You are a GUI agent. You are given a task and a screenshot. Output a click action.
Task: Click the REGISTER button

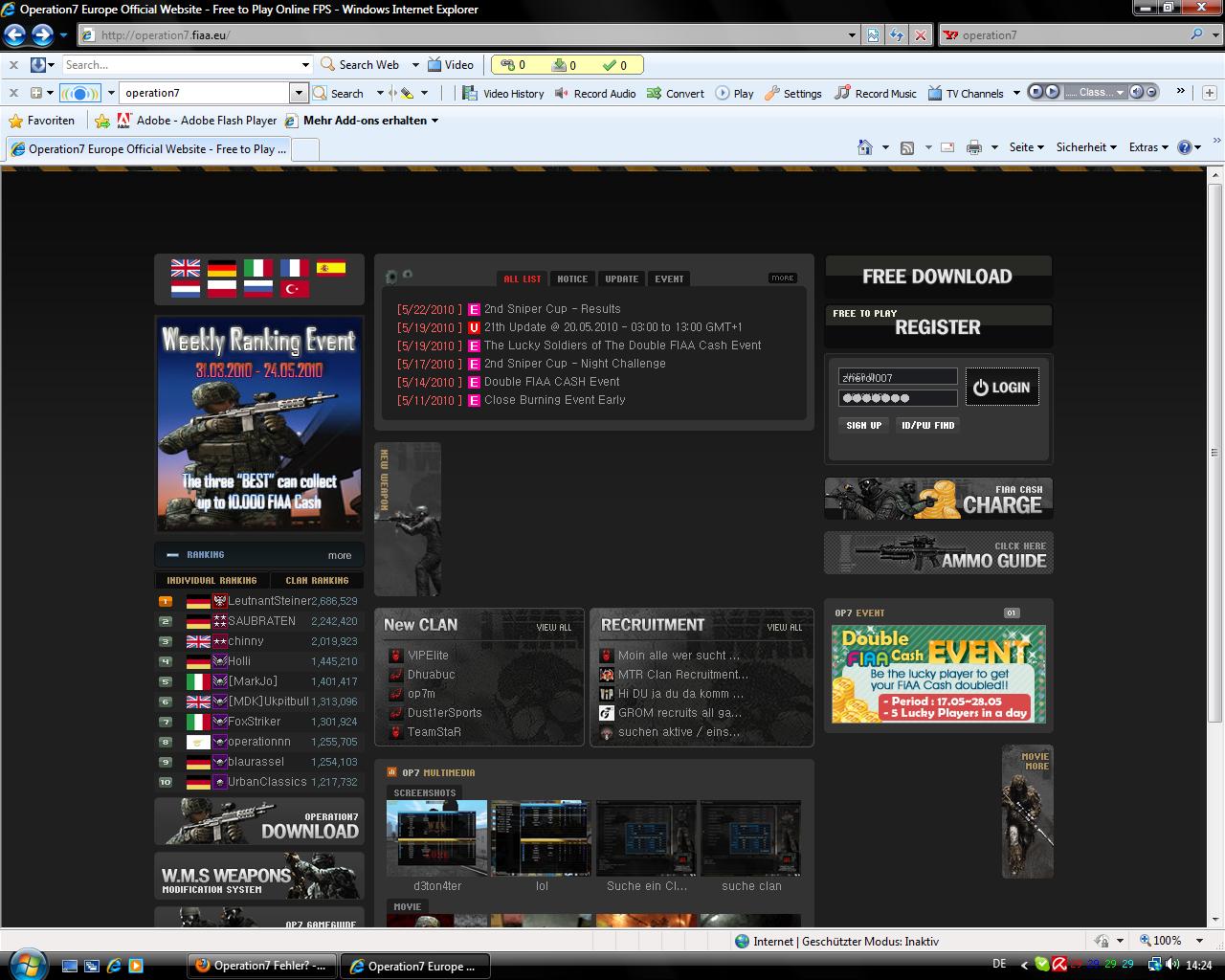point(938,326)
